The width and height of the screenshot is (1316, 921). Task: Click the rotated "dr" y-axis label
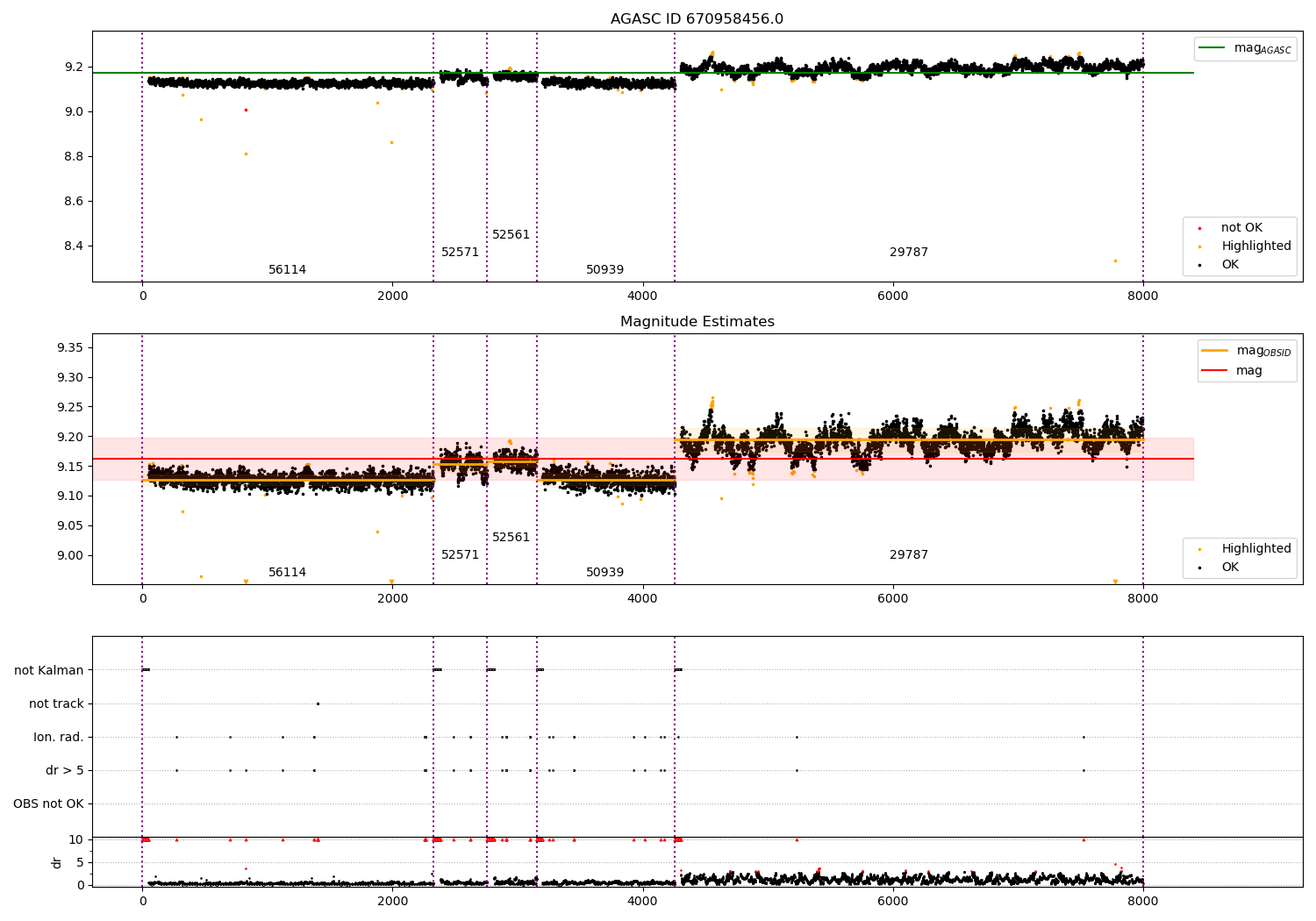click(57, 862)
